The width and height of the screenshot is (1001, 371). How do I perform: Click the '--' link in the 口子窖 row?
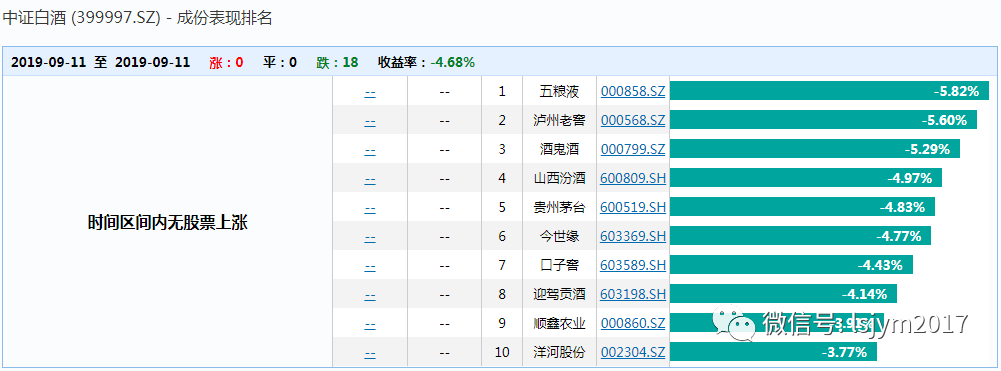(x=370, y=266)
